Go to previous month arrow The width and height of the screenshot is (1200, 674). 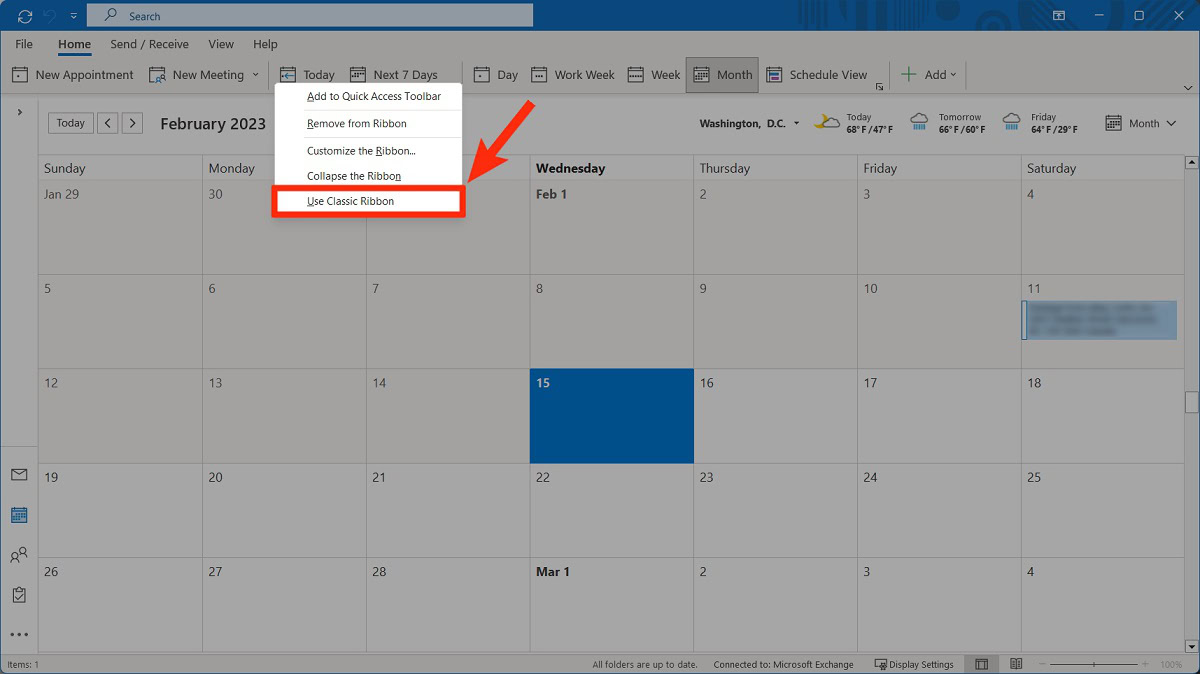[108, 123]
